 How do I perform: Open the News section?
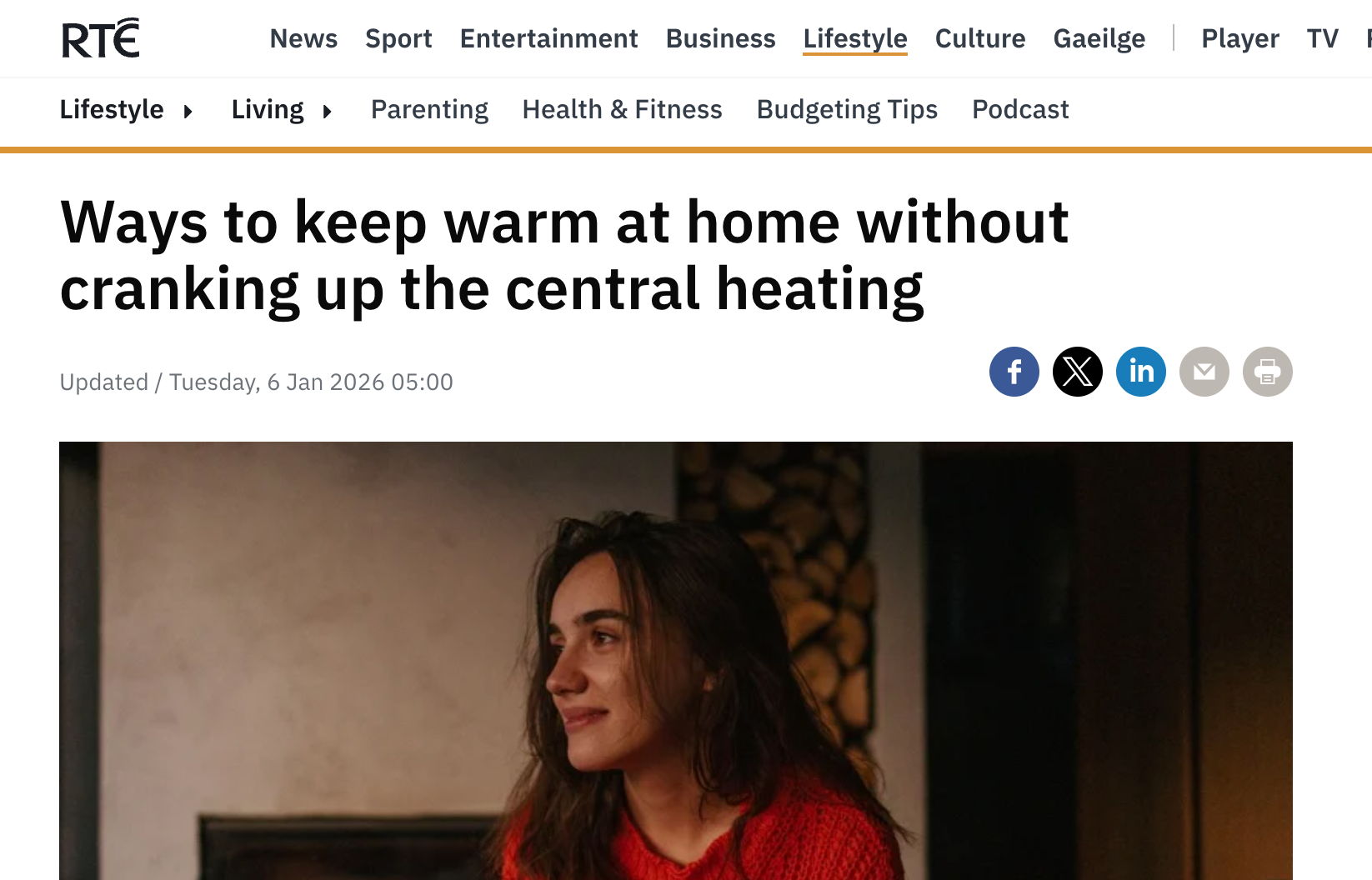click(x=303, y=38)
